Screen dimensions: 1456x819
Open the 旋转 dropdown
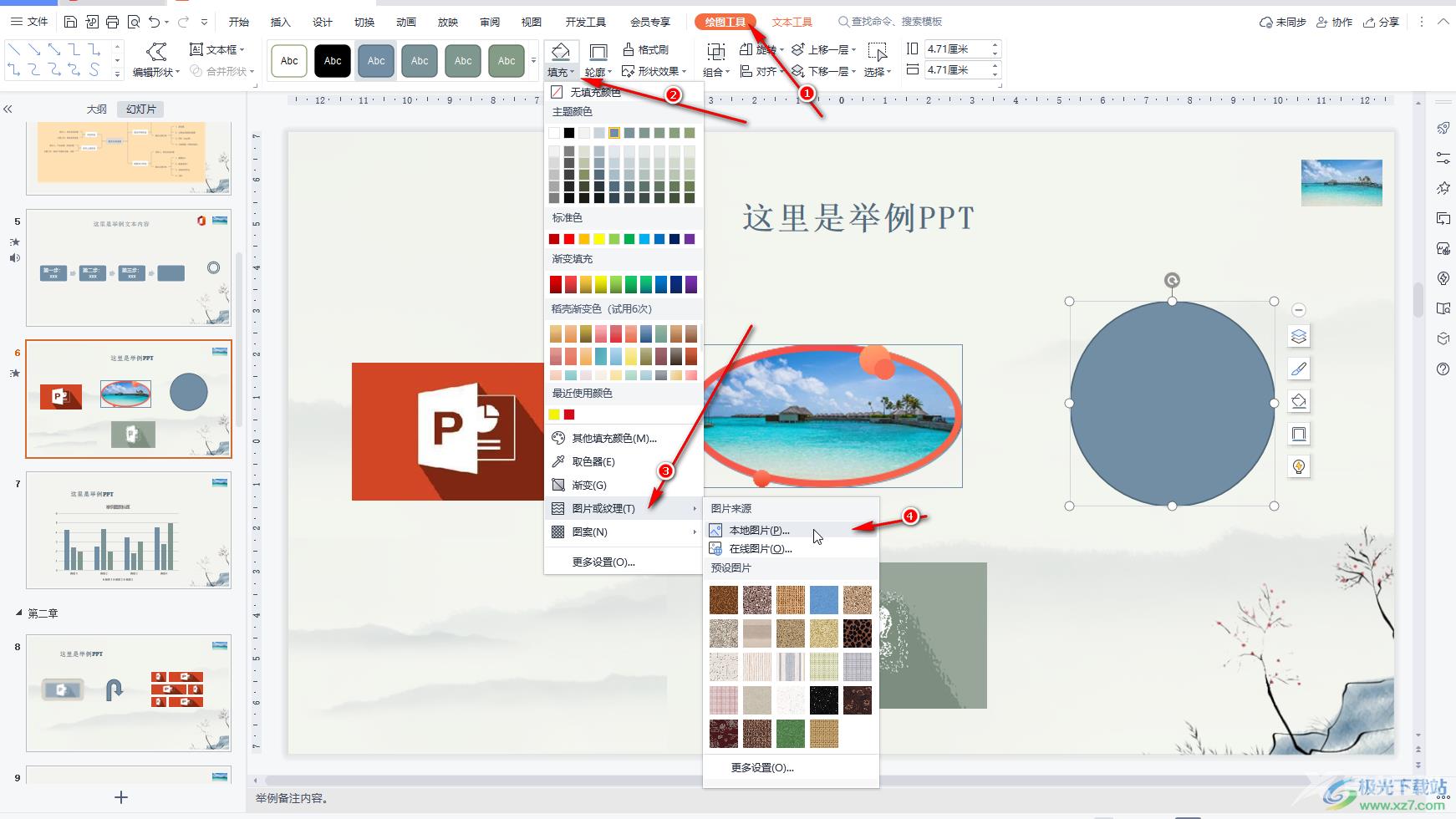pyautogui.click(x=761, y=50)
